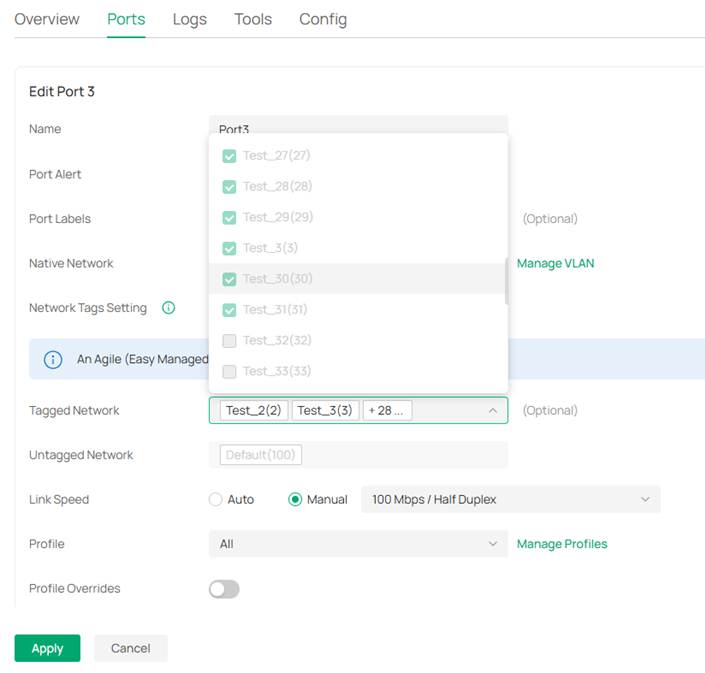The image size is (705, 673).
Task: Click the info icon in Agile banner
Action: 53,359
